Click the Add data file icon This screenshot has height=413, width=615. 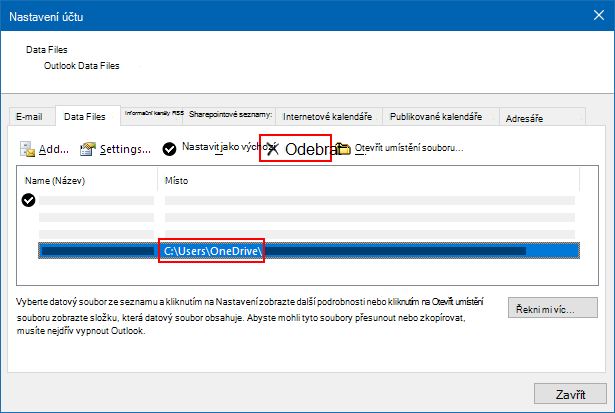pyautogui.click(x=27, y=149)
